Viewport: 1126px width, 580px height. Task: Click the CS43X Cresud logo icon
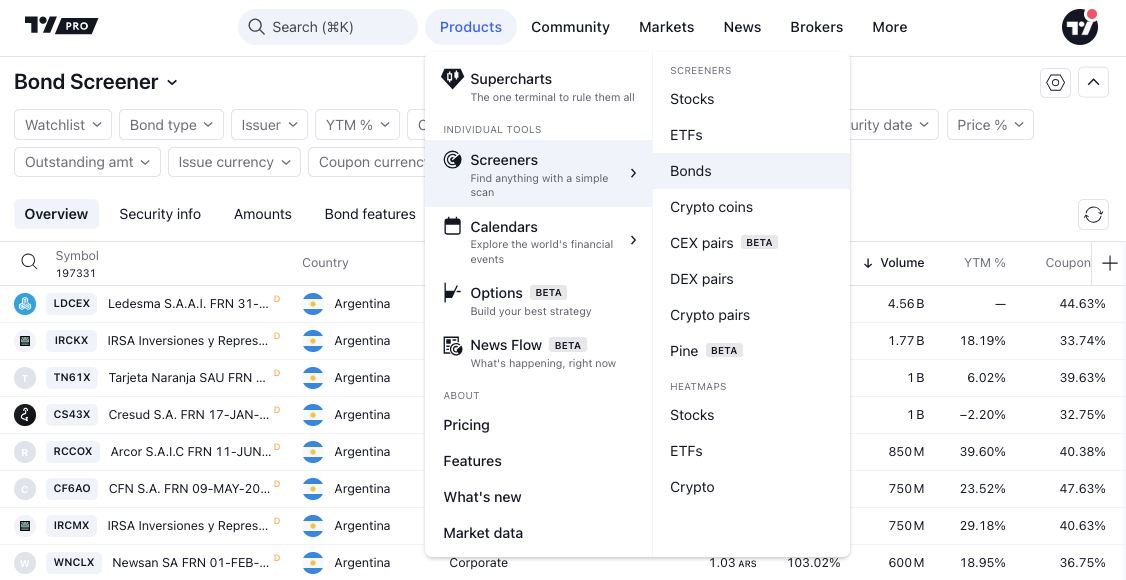pos(25,415)
